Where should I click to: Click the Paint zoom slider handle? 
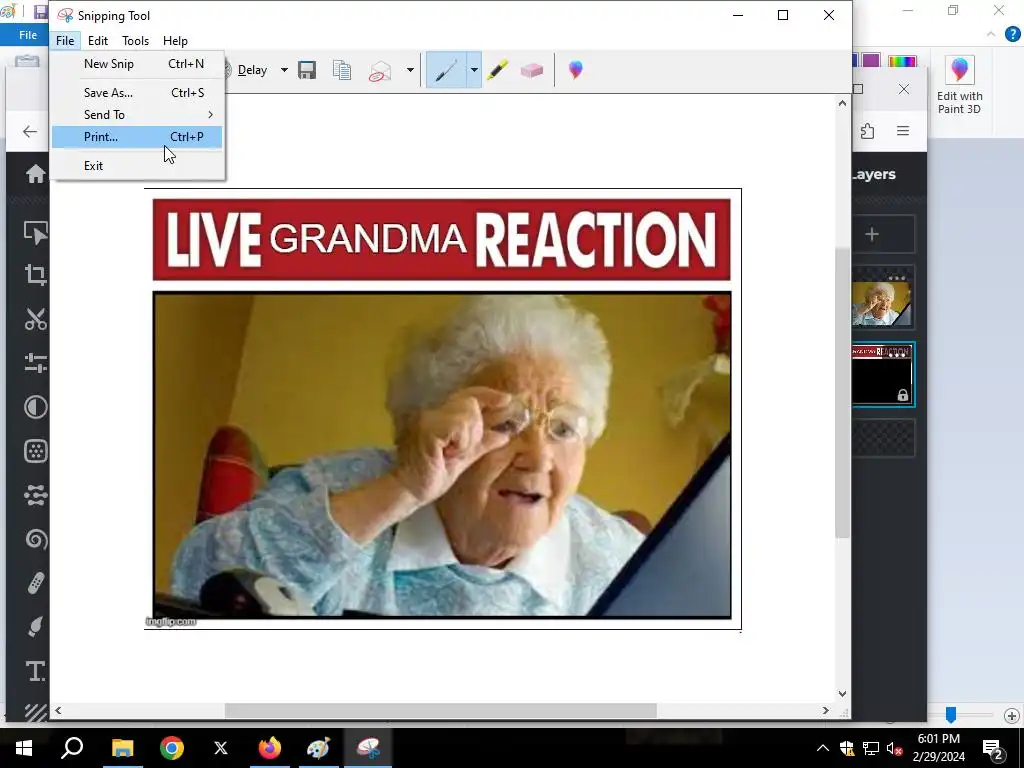click(951, 715)
